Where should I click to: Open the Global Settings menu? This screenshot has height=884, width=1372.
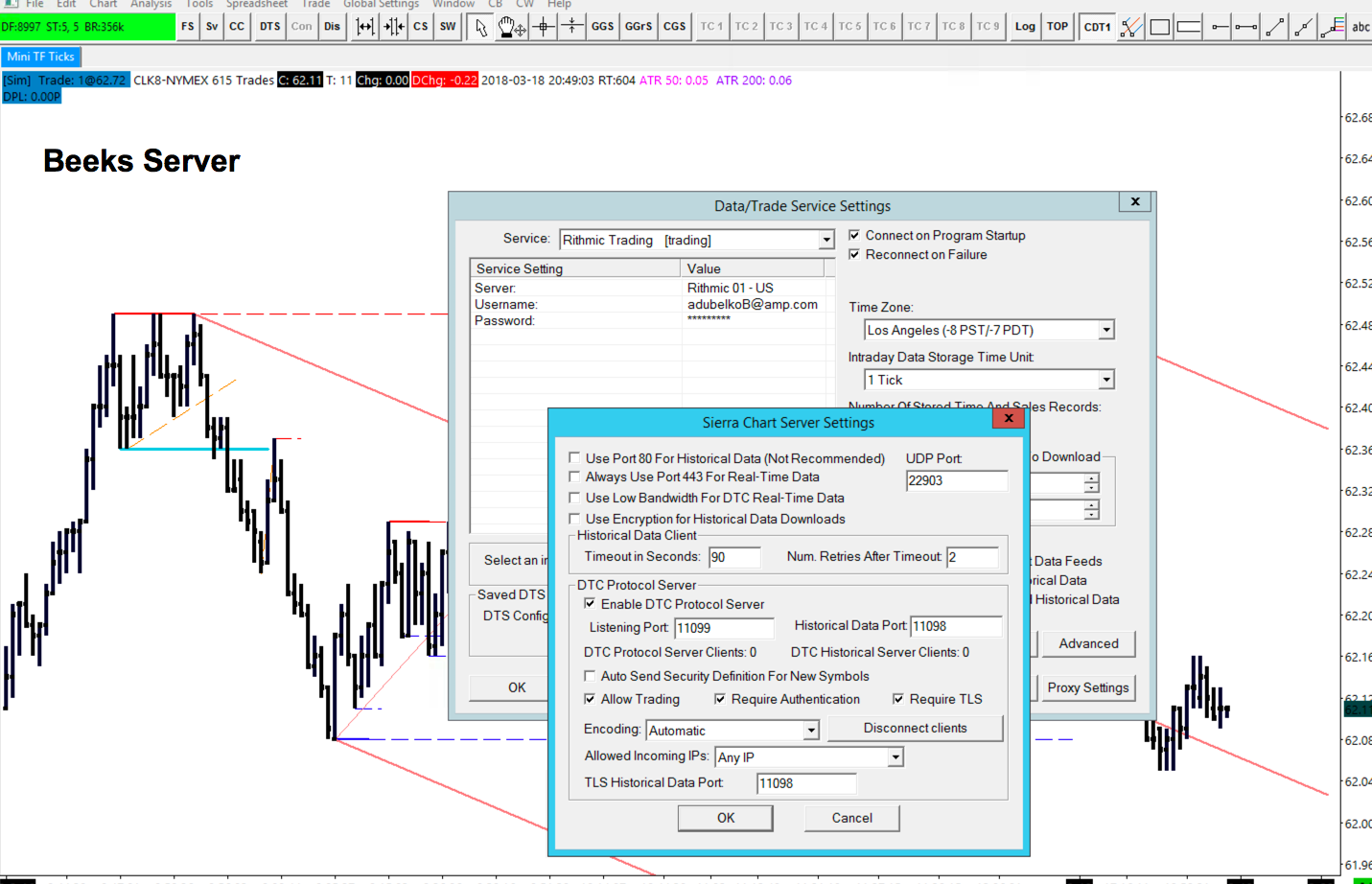tap(382, 4)
